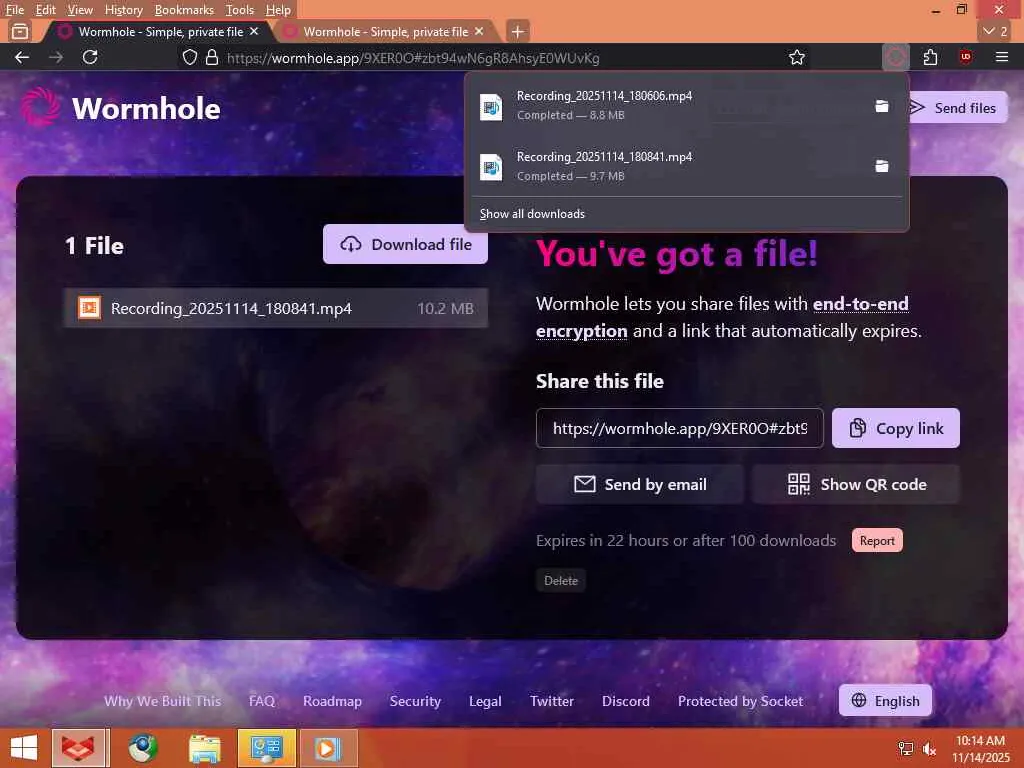Screen dimensions: 1024x768
Task: Click the red fox taskbar app
Action: tap(78, 748)
